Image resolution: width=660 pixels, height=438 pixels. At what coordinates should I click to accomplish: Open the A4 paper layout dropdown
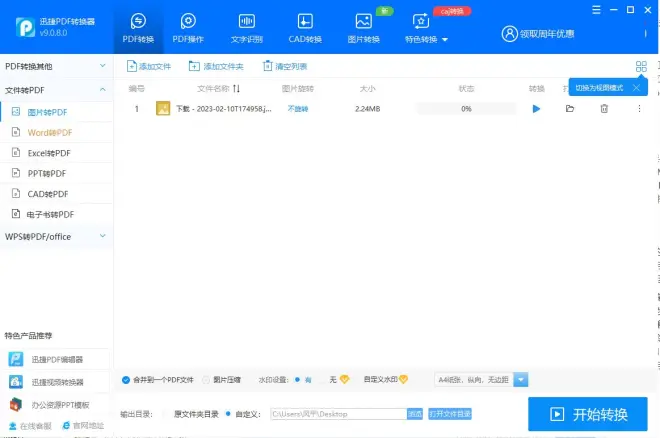[521, 380]
